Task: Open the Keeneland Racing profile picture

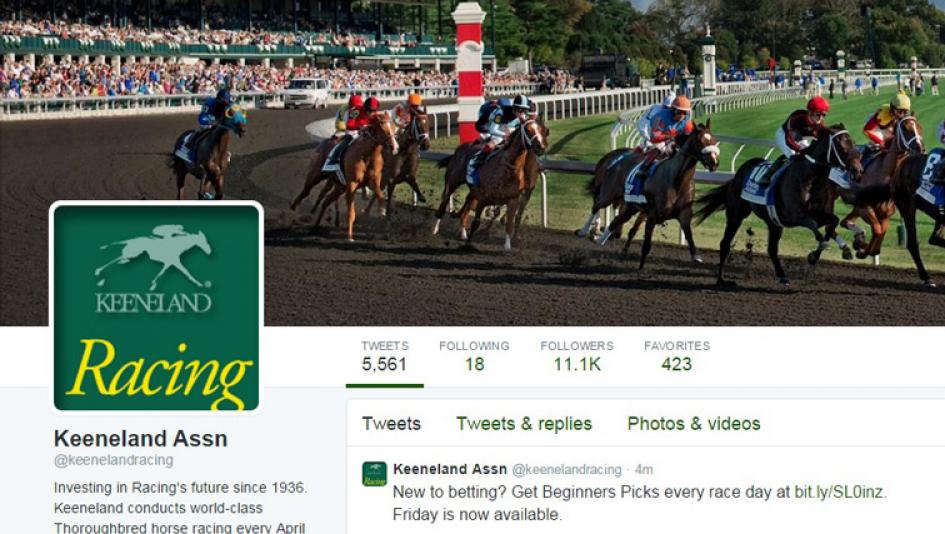Action: pos(156,308)
